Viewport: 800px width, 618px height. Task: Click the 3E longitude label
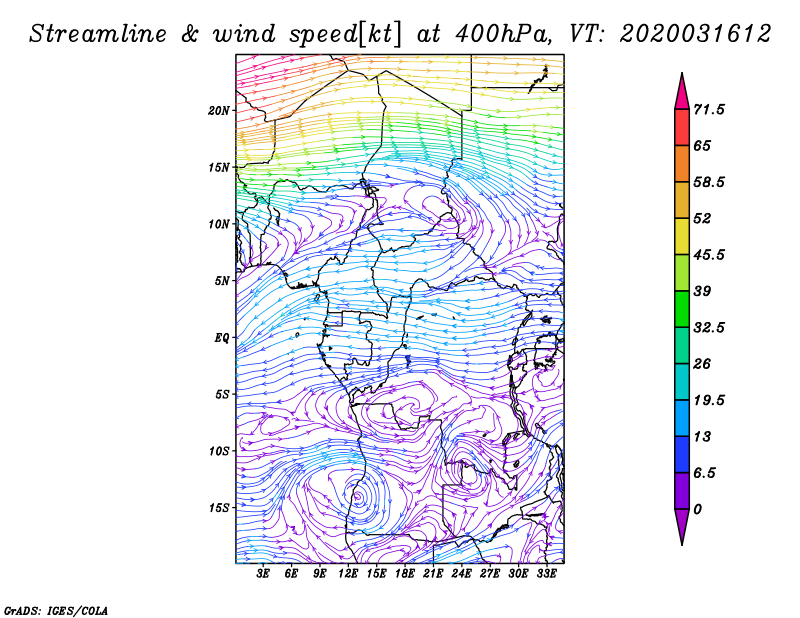264,574
